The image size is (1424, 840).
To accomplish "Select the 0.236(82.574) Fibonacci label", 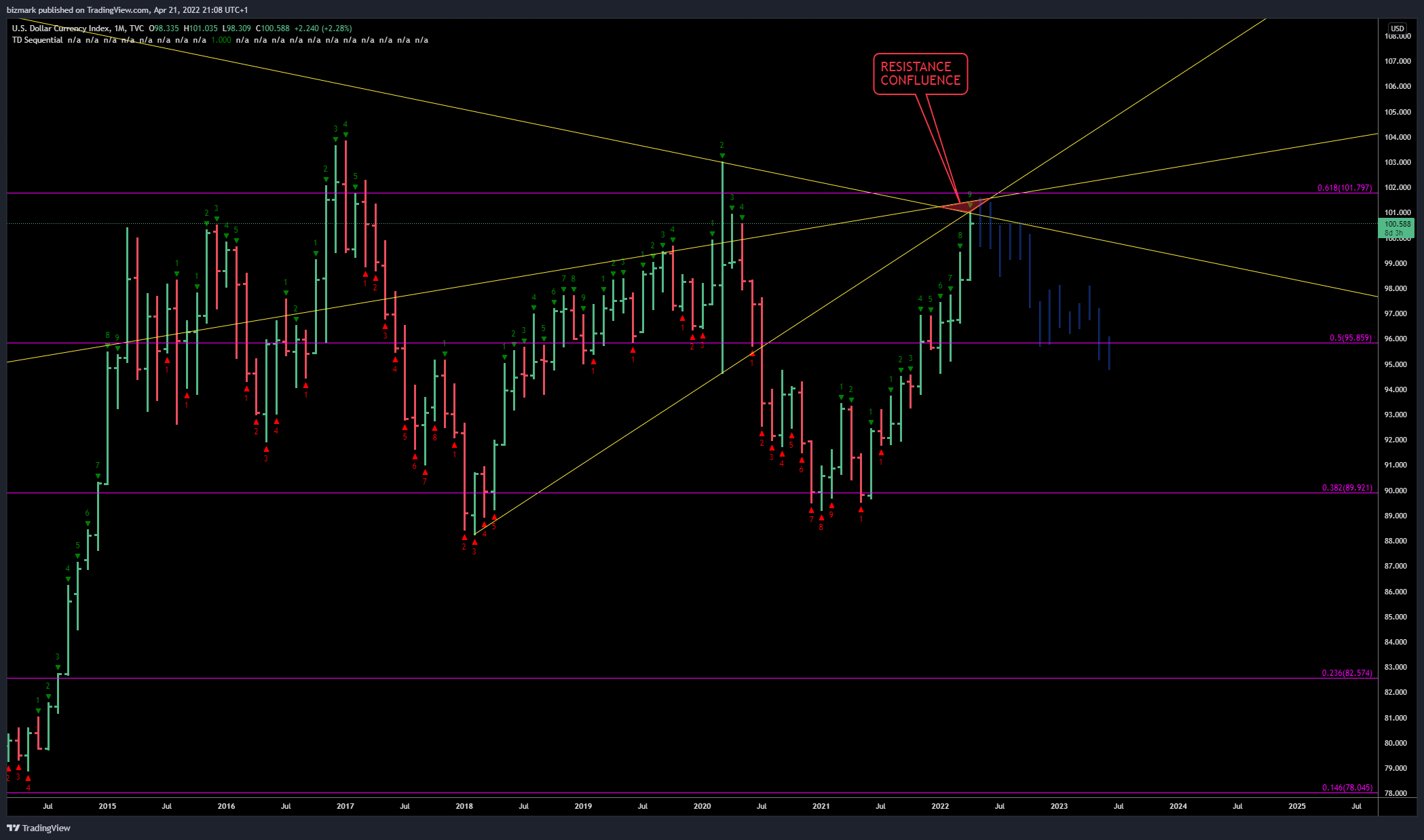I will (x=1347, y=673).
